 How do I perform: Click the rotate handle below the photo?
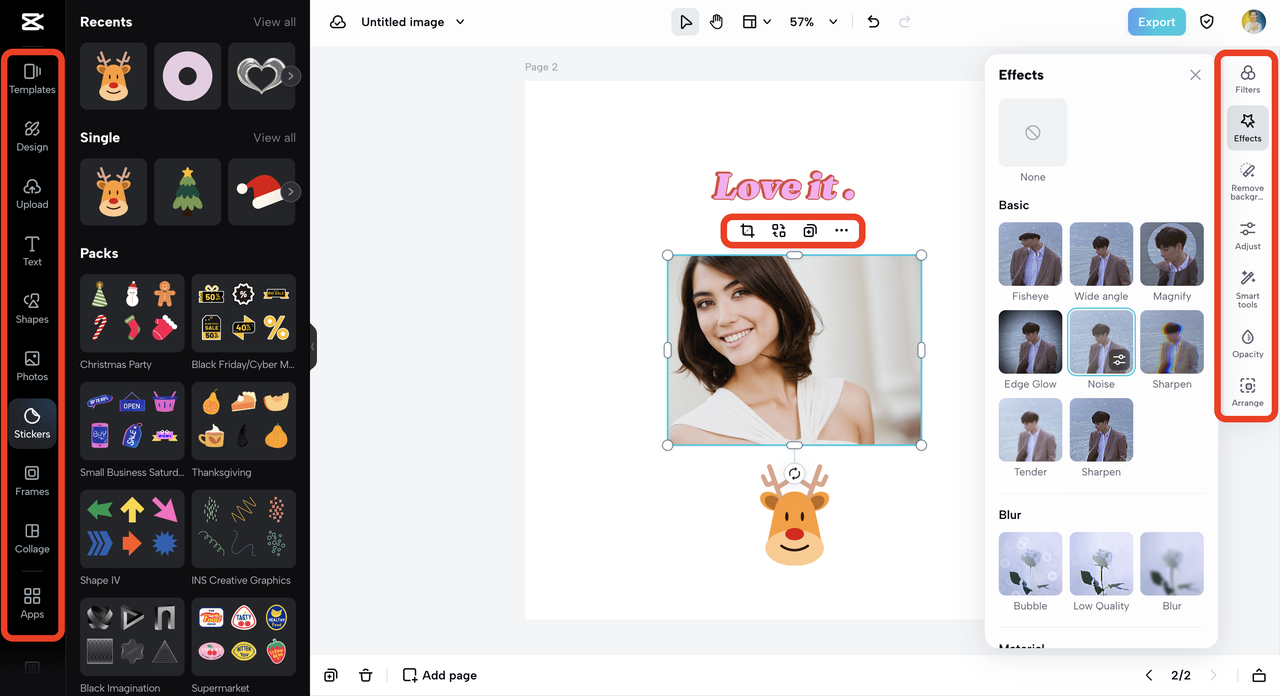pyautogui.click(x=794, y=474)
